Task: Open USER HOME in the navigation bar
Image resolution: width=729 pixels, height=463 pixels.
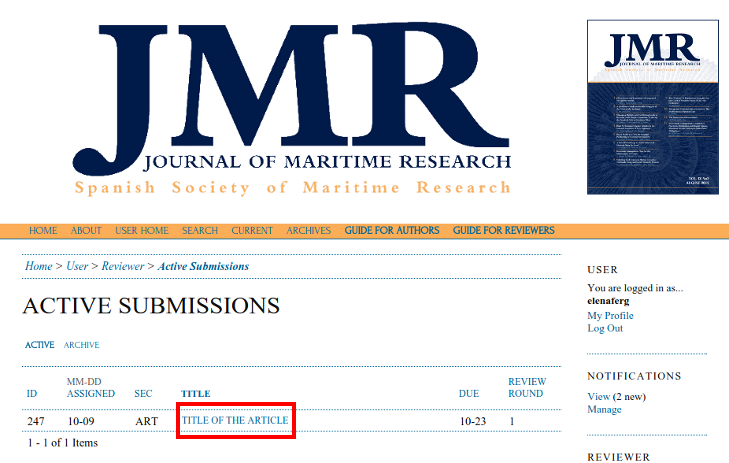Action: (142, 231)
